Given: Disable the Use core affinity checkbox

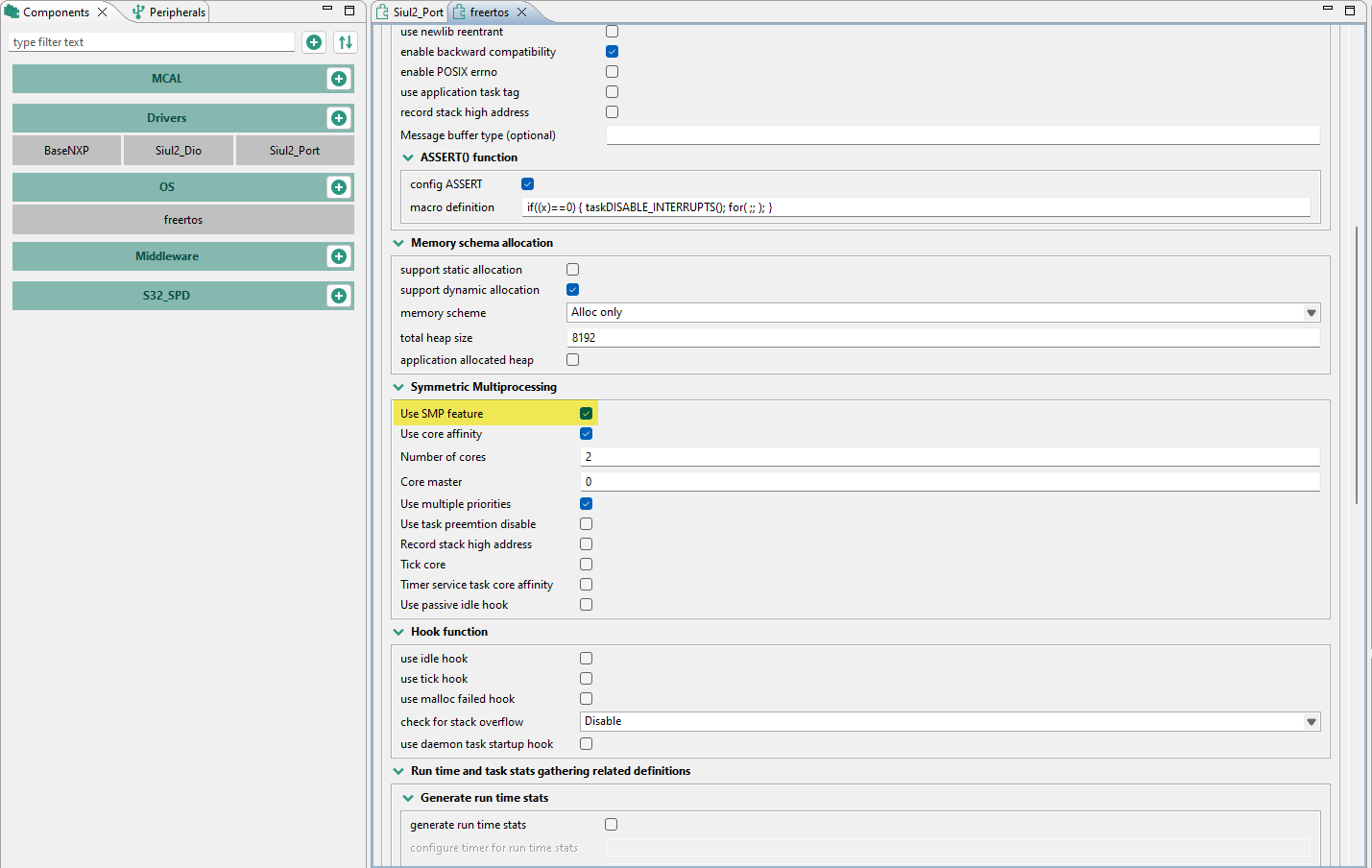Looking at the screenshot, I should (586, 433).
